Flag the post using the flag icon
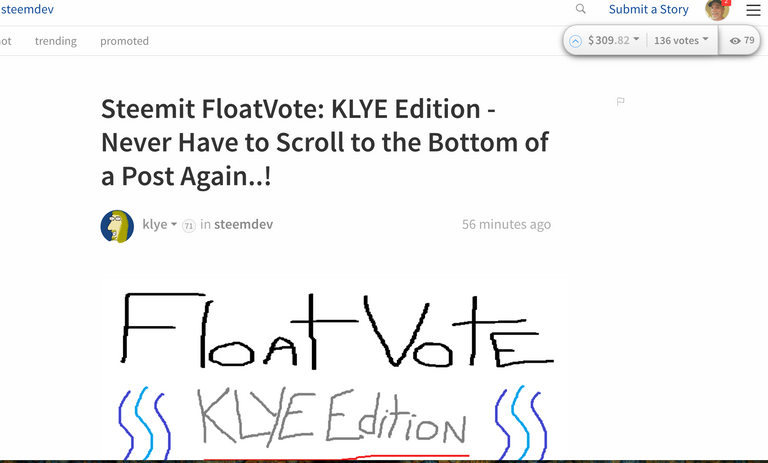Screen dimensions: 768x463 pos(621,101)
